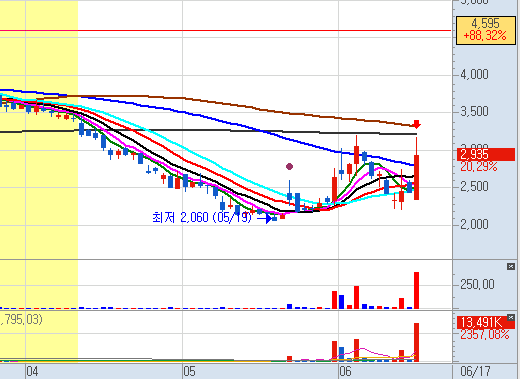Viewport: 520px width, 379px height.
Task: Click the purple dot marker on the chart
Action: tap(289, 166)
